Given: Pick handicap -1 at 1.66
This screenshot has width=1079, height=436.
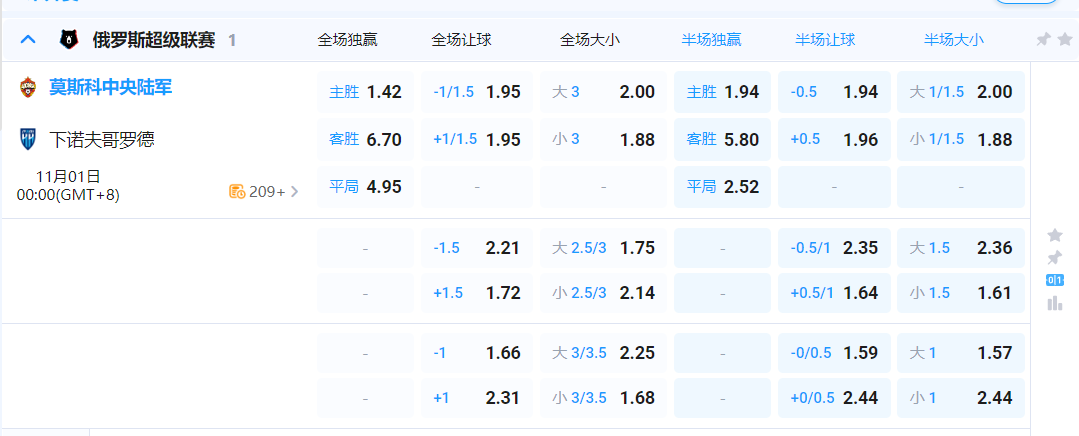Looking at the screenshot, I should pos(476,353).
